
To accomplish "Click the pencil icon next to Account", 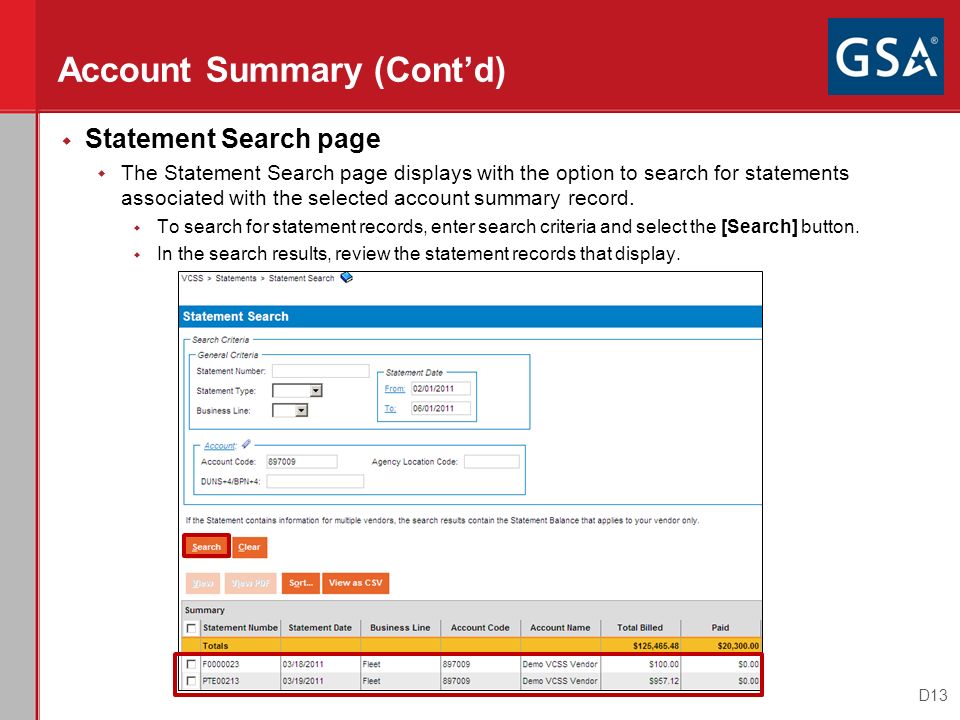I will [246, 444].
